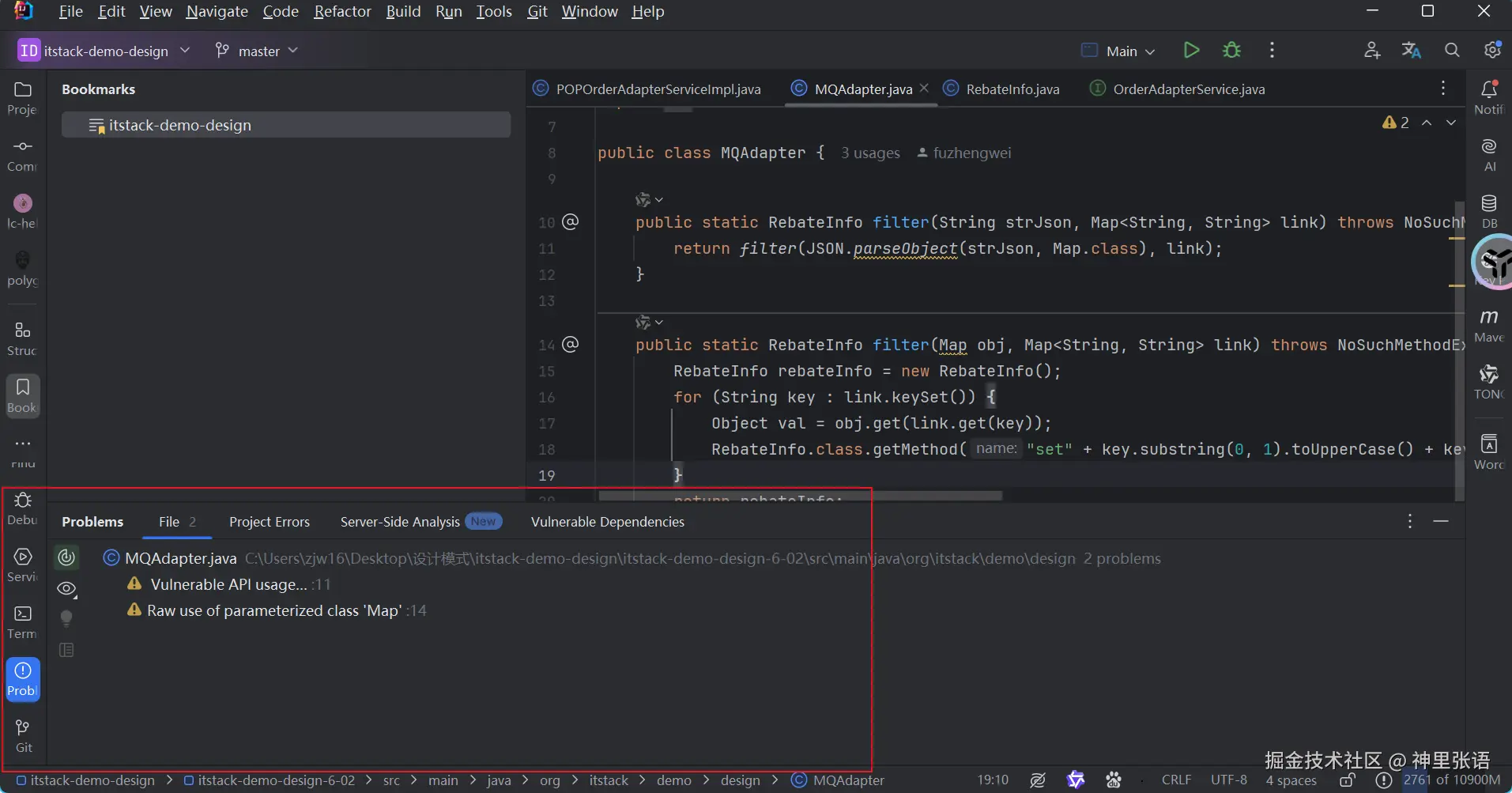Open the Main run configuration dropdown

(1118, 51)
